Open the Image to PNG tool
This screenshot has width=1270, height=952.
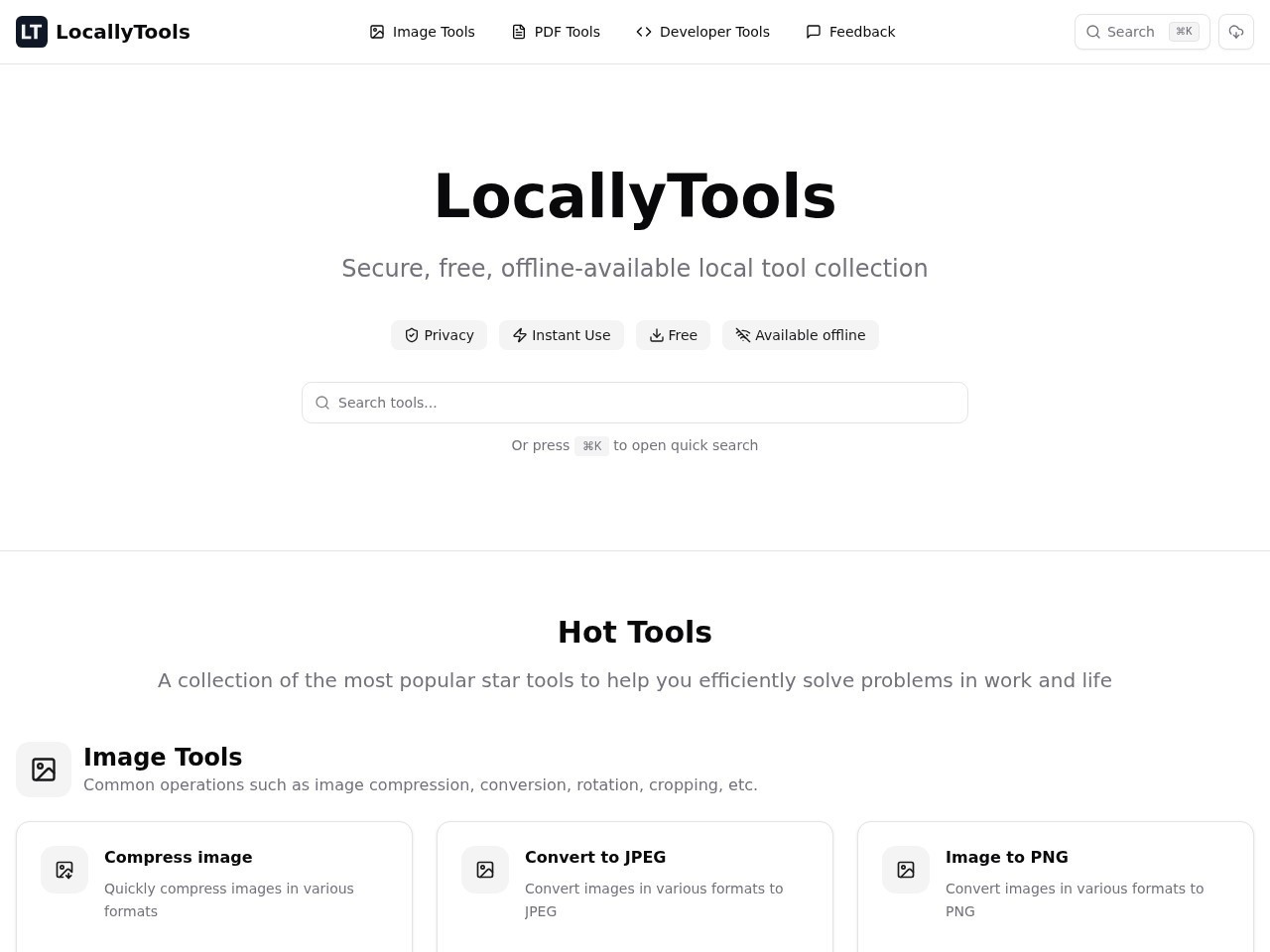pyautogui.click(x=1056, y=887)
